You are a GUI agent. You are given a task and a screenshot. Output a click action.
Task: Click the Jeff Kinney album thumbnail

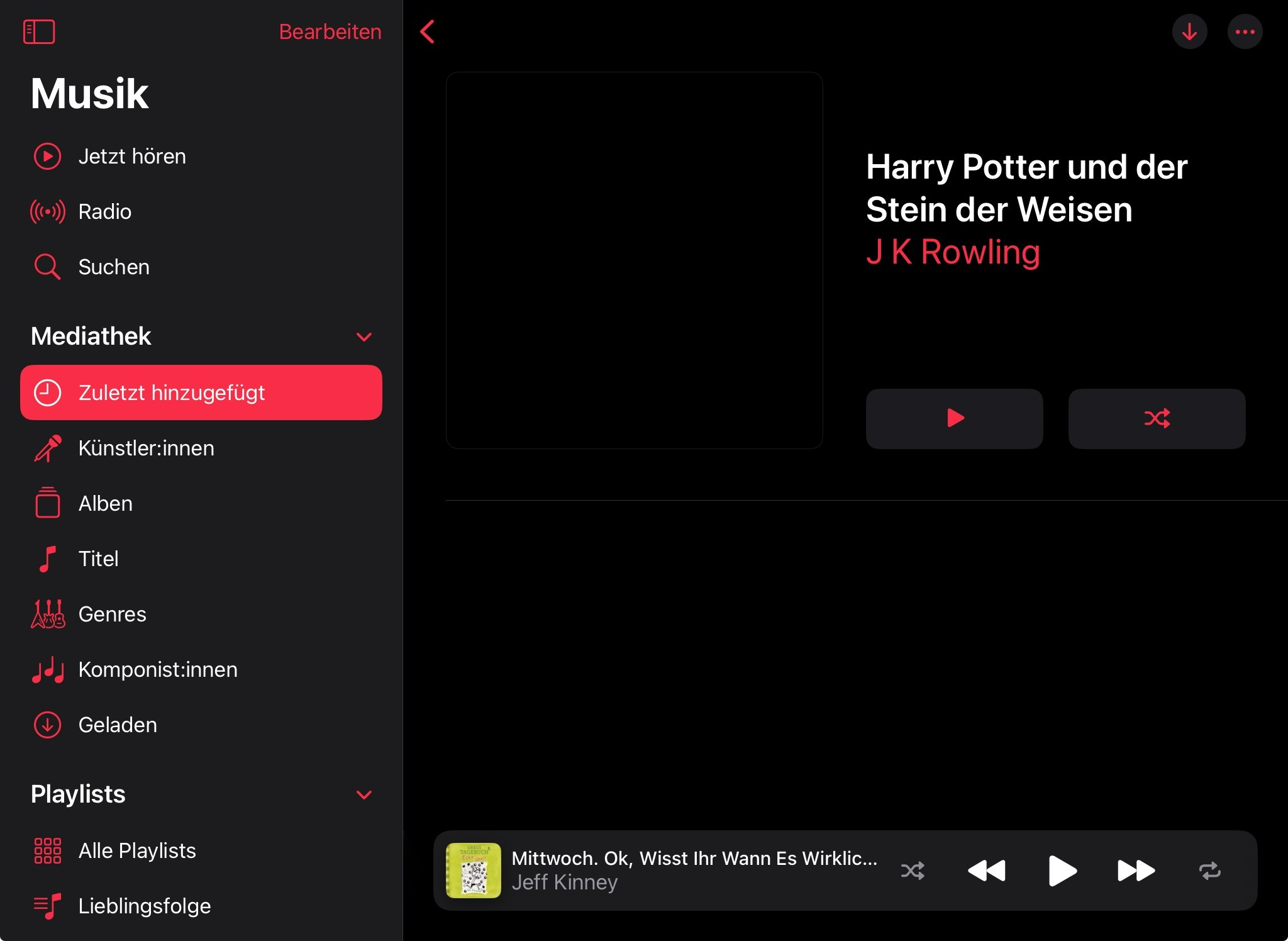point(473,871)
